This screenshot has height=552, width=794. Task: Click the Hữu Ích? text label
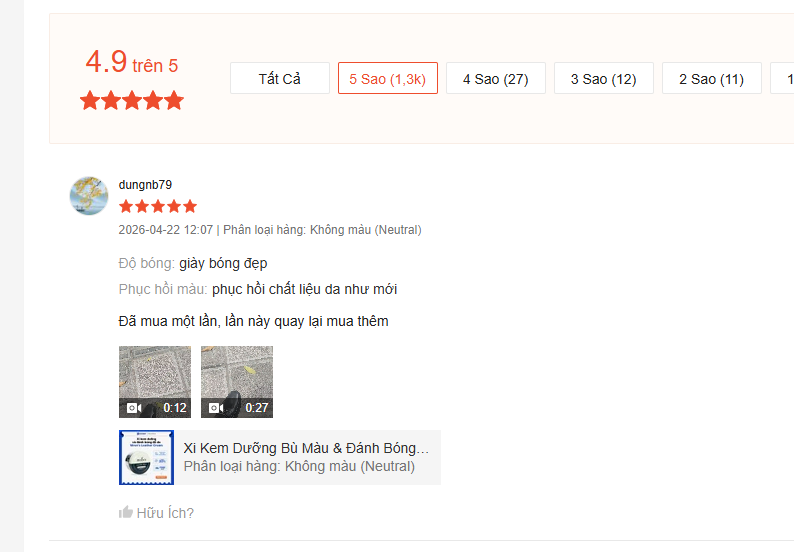165,513
